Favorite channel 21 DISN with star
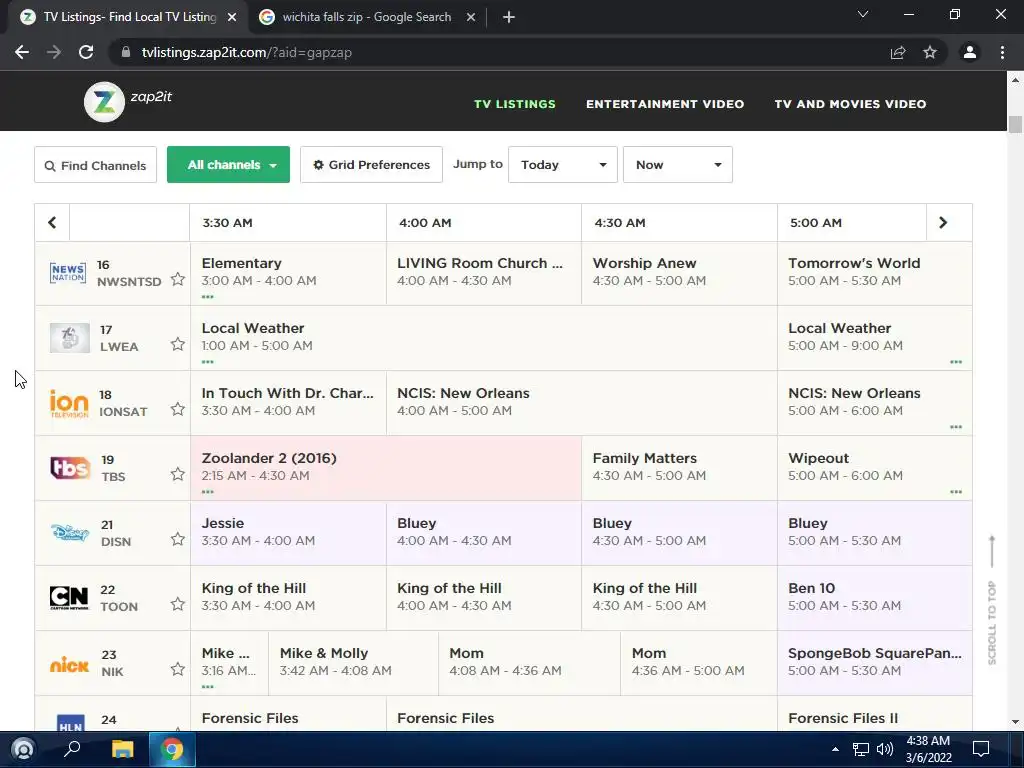This screenshot has height=768, width=1024. (178, 539)
